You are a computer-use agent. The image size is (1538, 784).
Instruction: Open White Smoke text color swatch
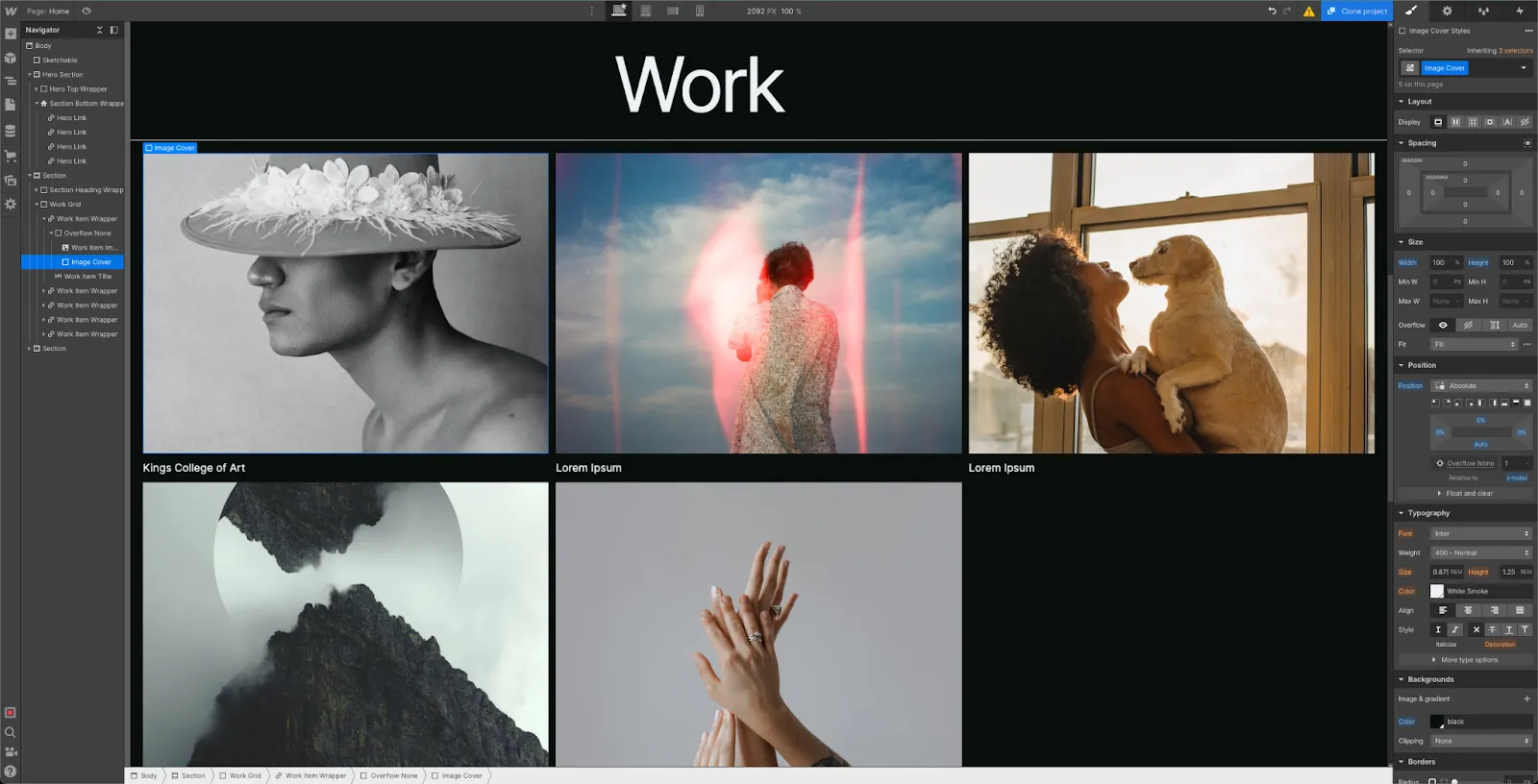pos(1437,591)
